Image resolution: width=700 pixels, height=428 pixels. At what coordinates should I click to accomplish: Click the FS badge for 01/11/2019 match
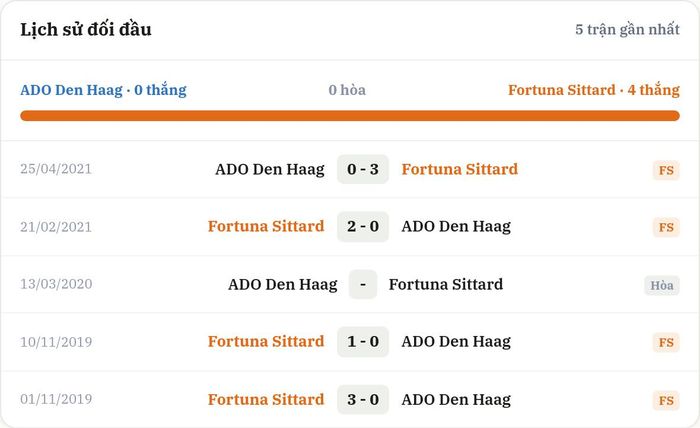pos(666,400)
